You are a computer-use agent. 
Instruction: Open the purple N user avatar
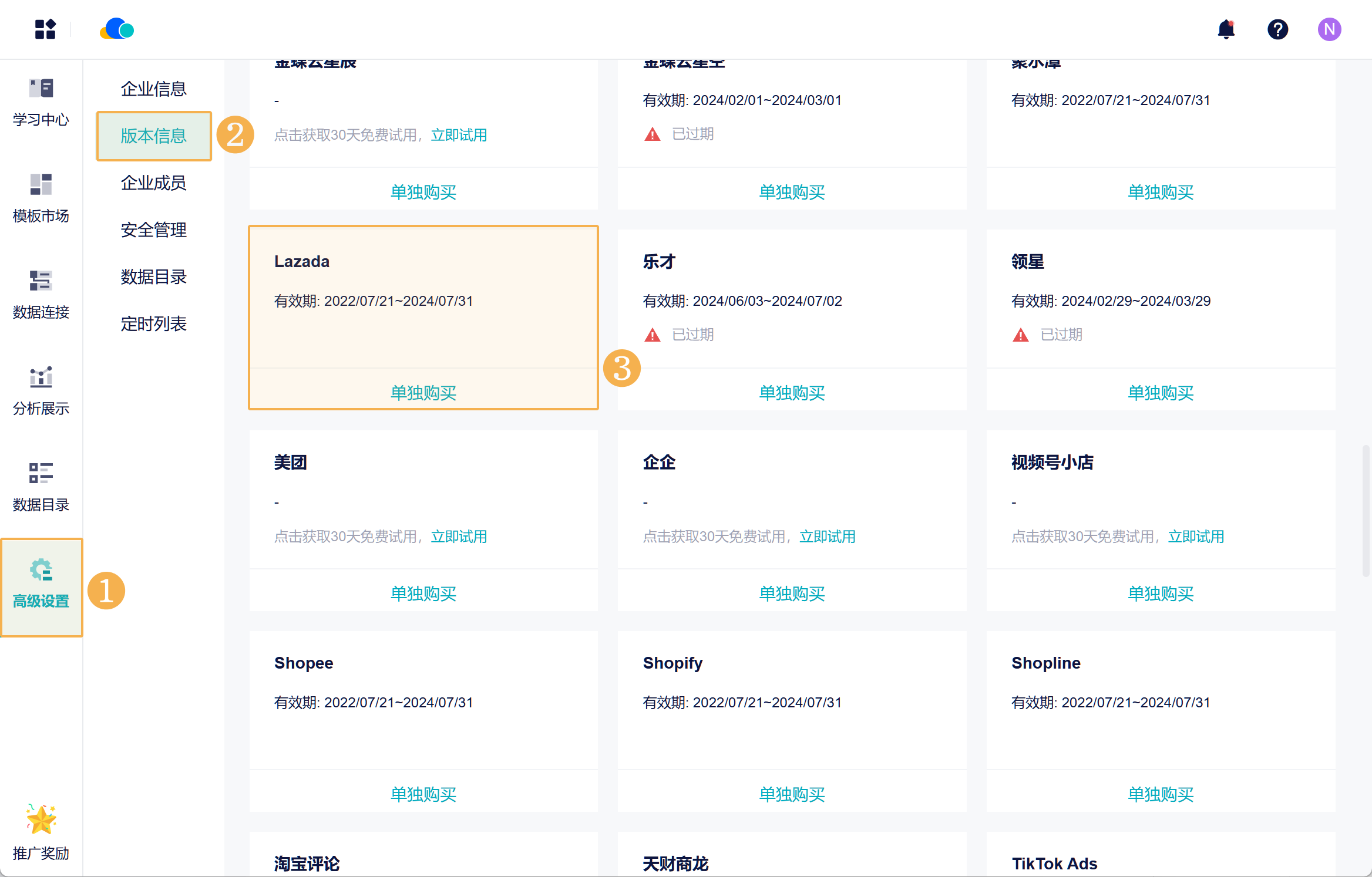coord(1329,29)
